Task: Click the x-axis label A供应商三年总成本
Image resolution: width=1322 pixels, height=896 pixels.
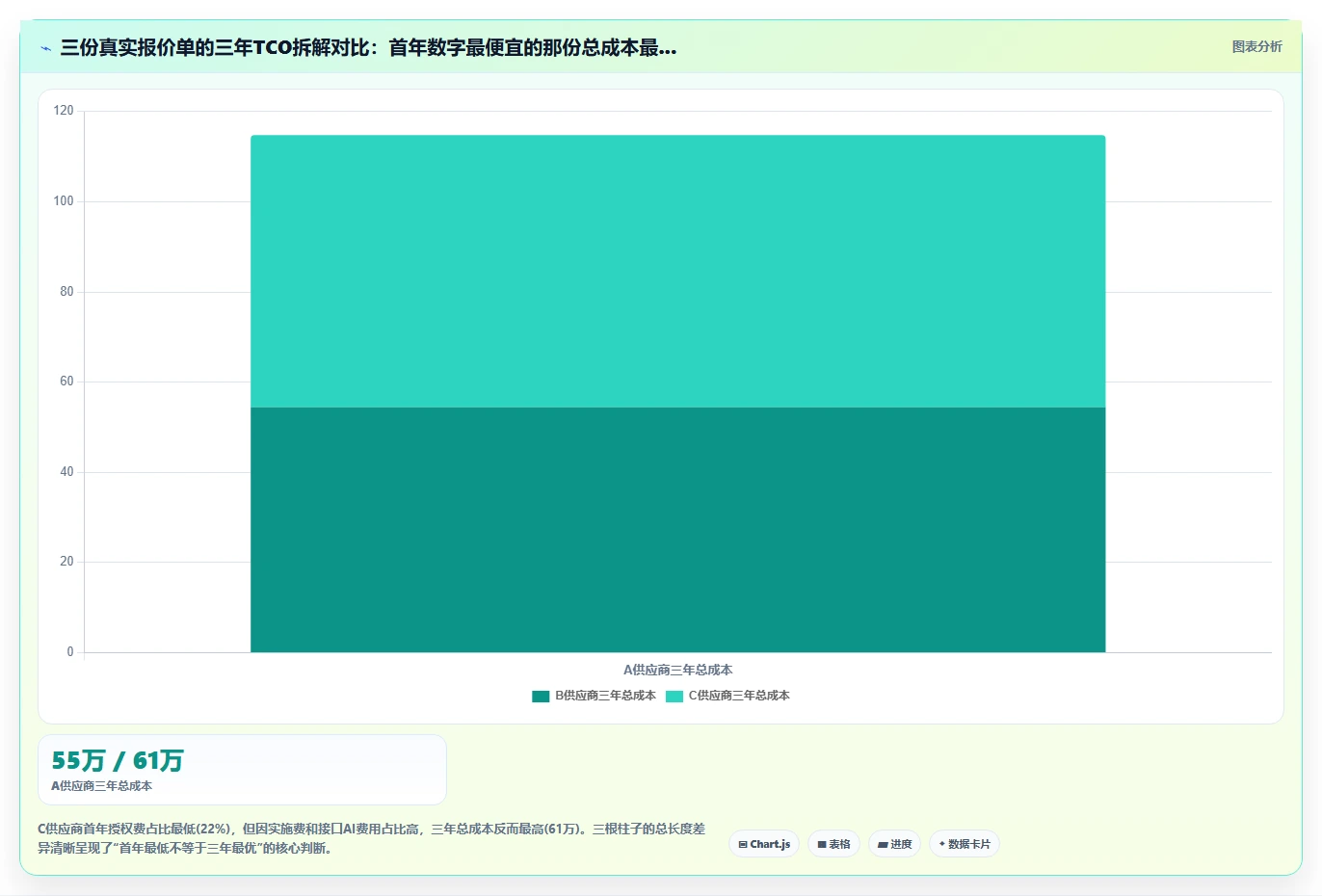Action: tap(677, 670)
